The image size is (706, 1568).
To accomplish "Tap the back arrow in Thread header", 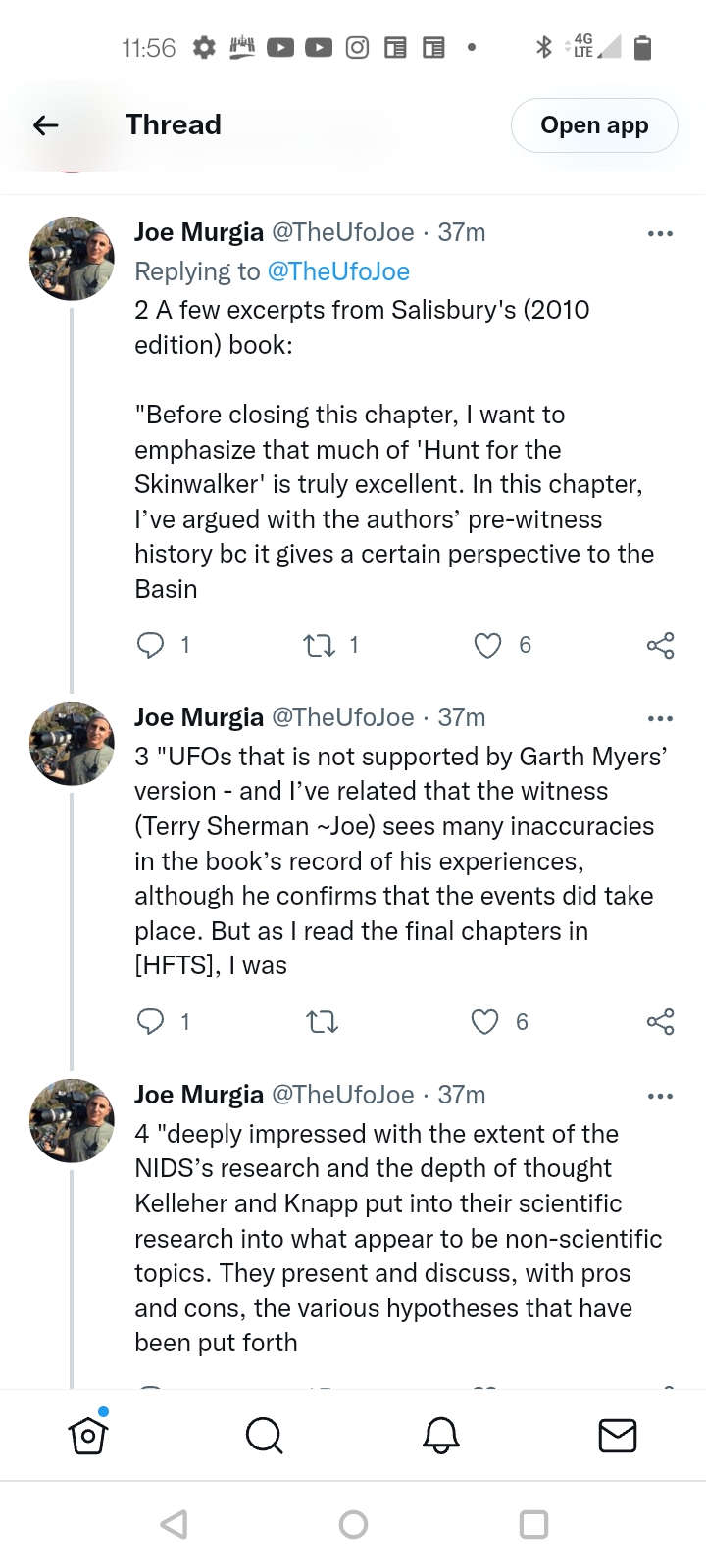I will click(46, 125).
